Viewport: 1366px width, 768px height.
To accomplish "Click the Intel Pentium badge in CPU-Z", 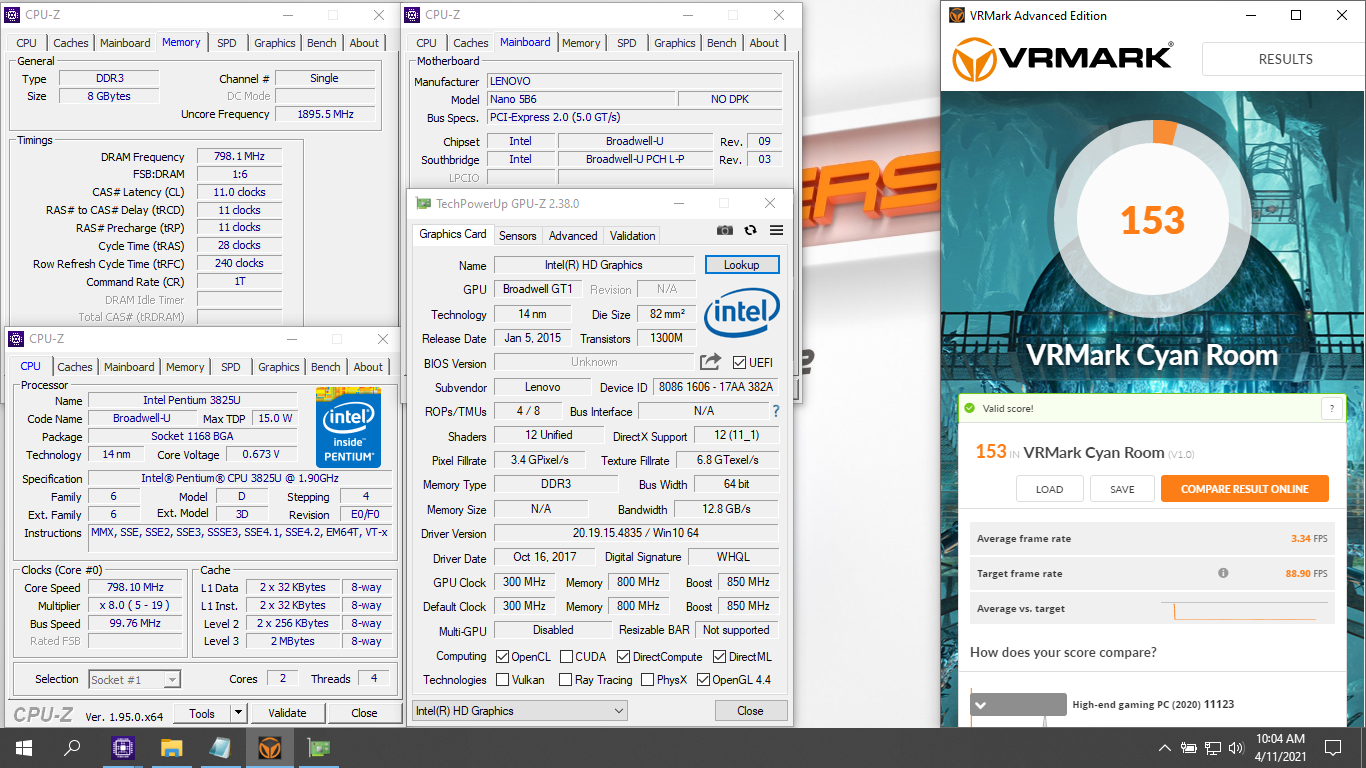I will pyautogui.click(x=348, y=427).
